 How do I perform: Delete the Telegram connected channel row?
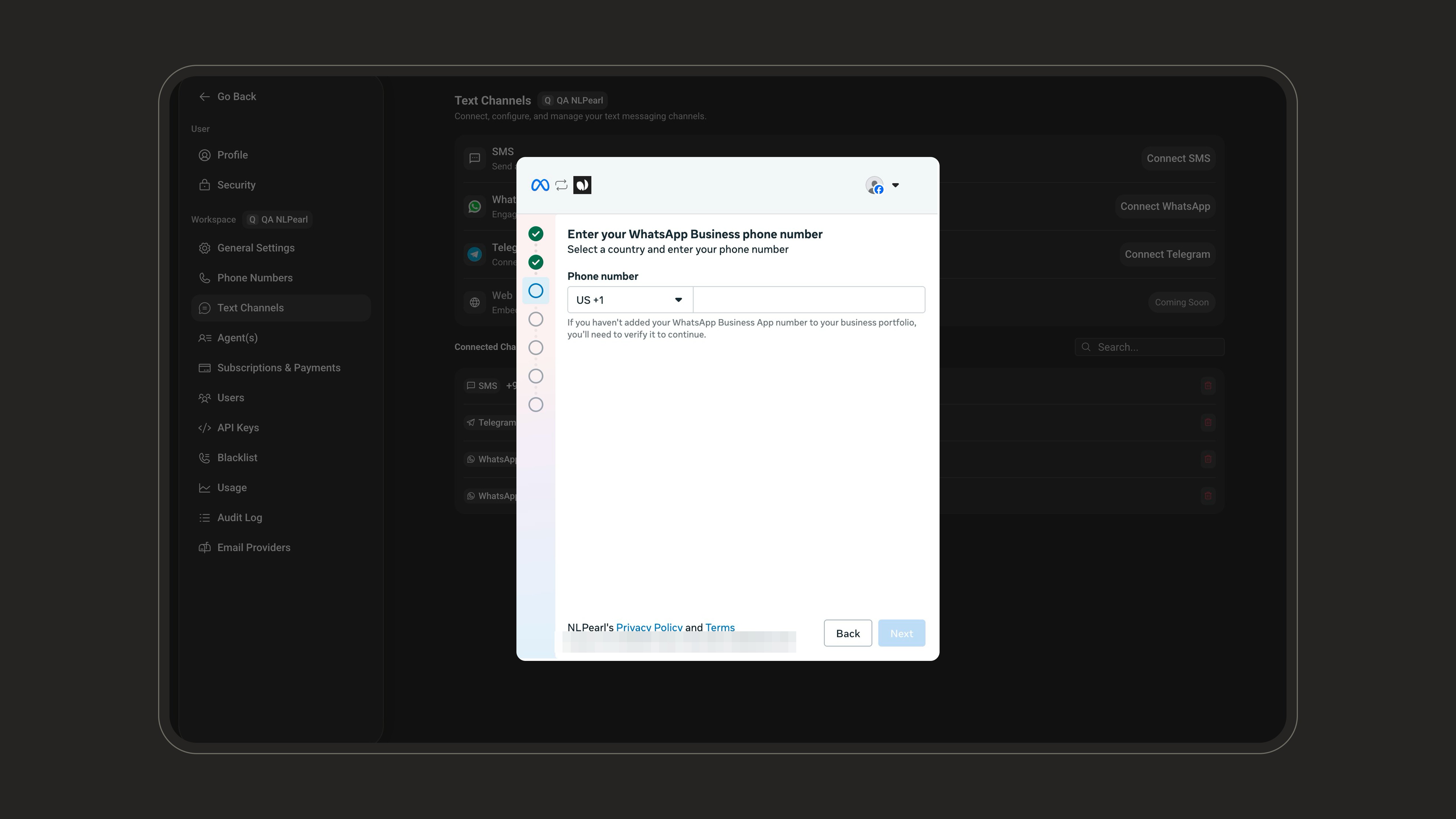1208,422
